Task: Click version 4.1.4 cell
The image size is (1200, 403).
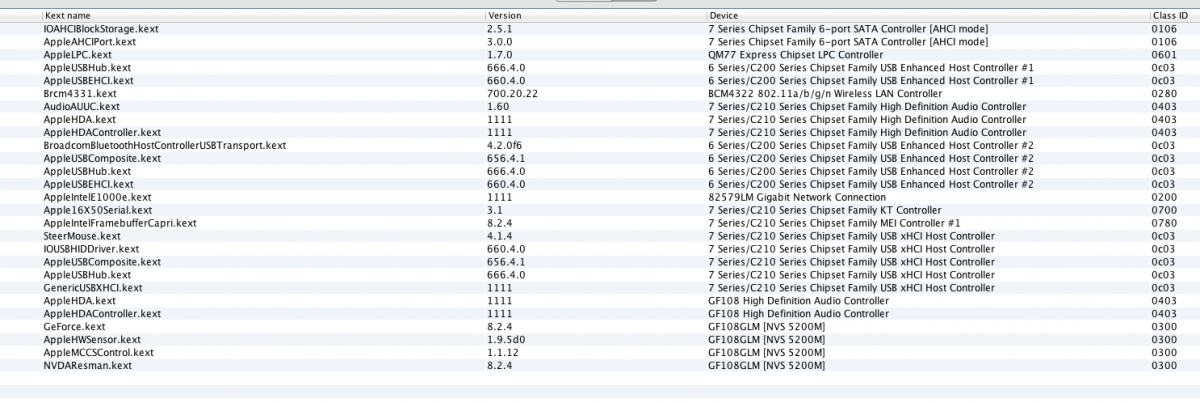Action: pos(498,236)
